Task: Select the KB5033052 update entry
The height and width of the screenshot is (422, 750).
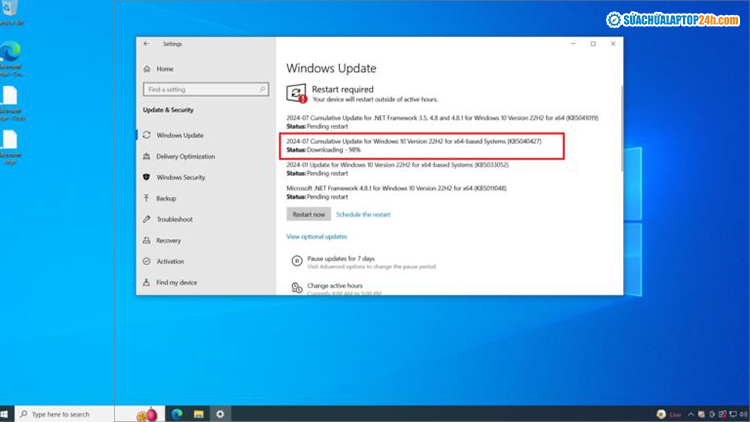Action: pyautogui.click(x=397, y=169)
